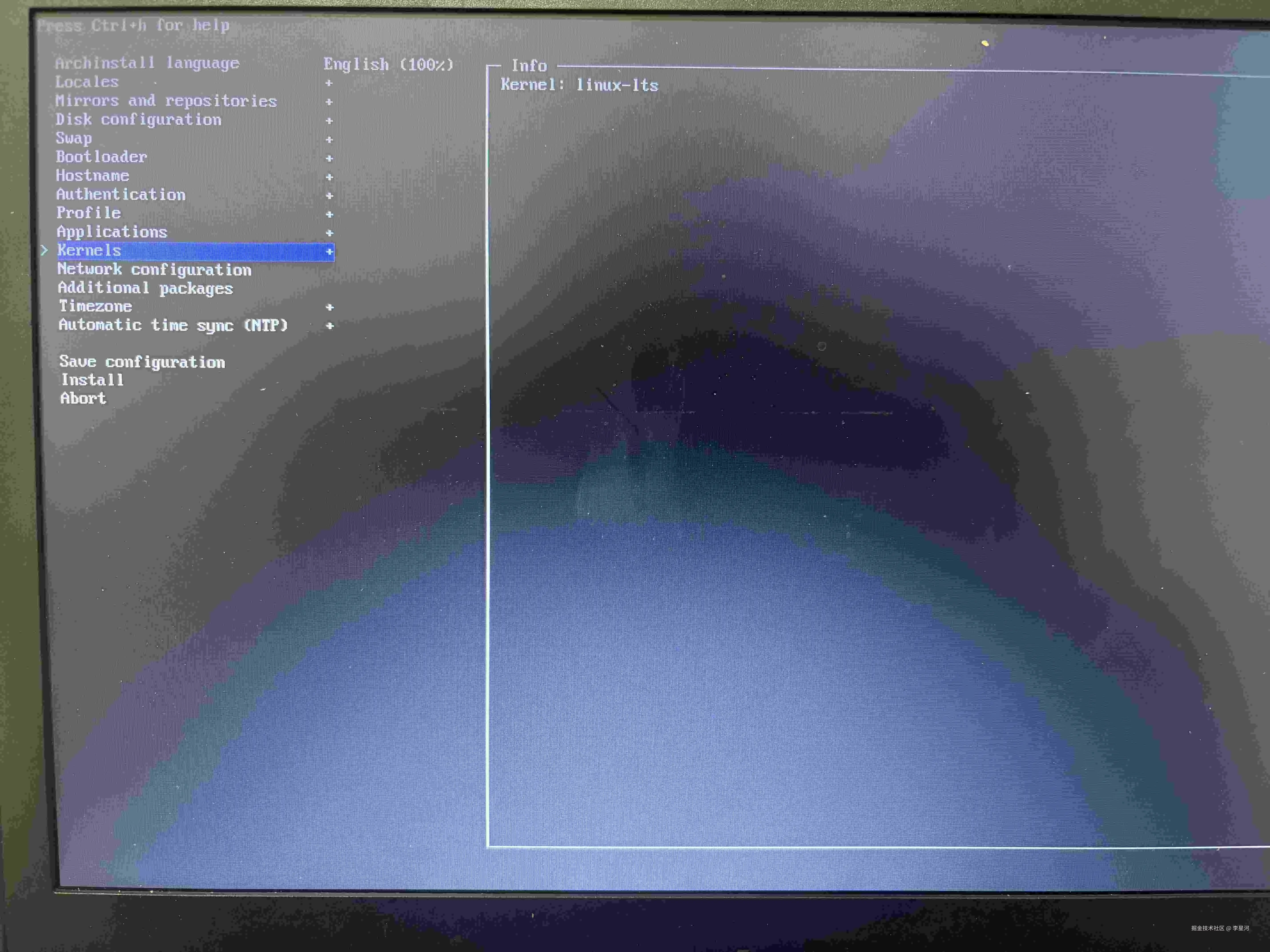Open Additional packages entry
This screenshot has height=952, width=1270.
coord(145,288)
